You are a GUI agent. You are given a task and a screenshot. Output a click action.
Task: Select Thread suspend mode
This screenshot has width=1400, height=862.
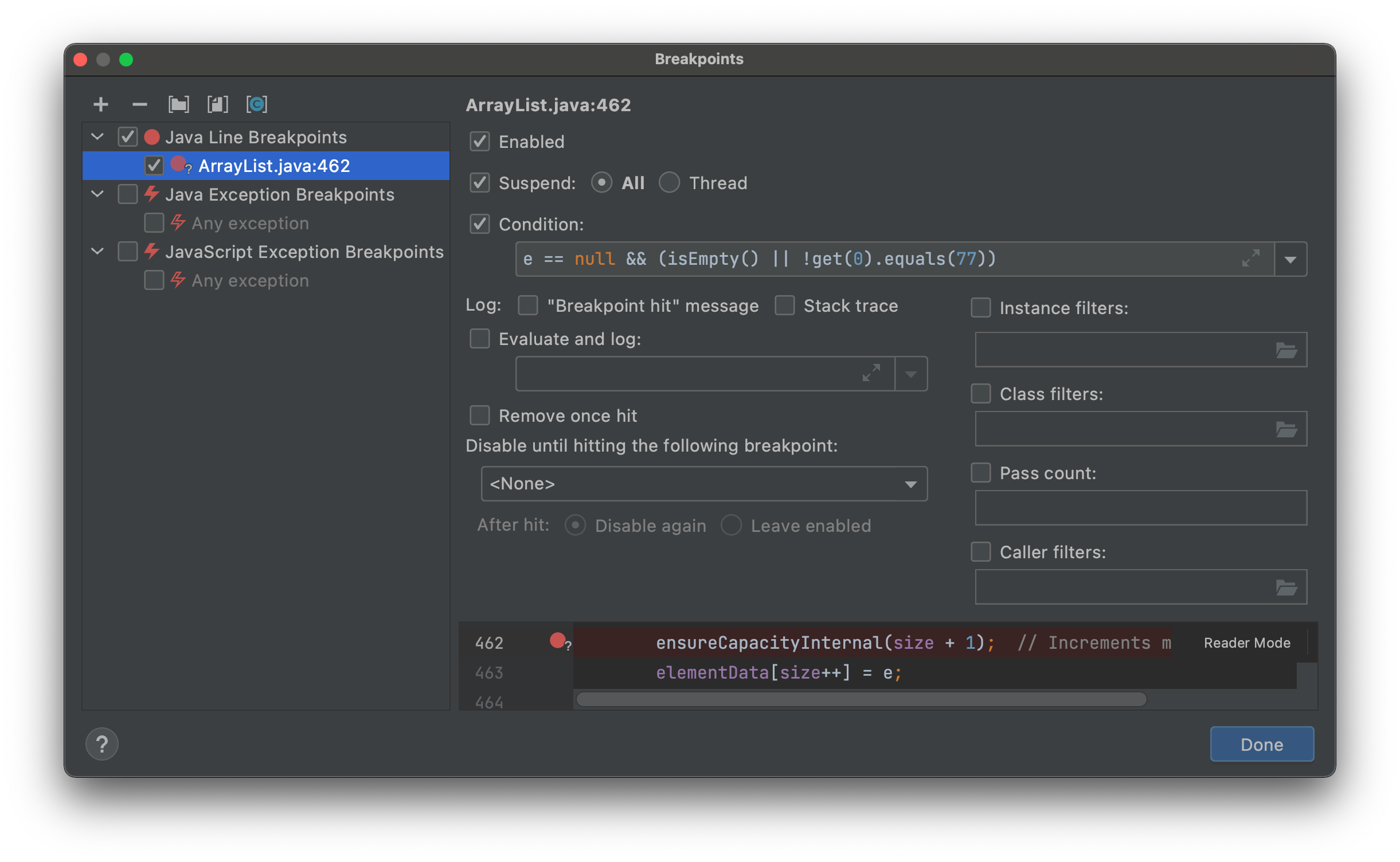tap(670, 183)
